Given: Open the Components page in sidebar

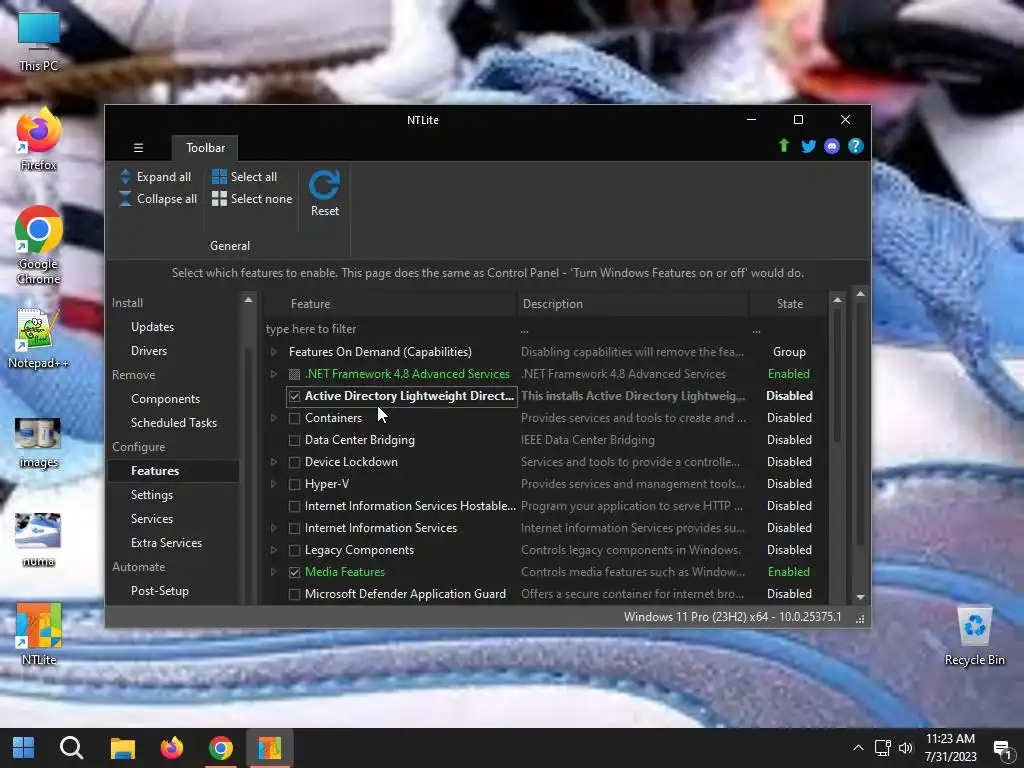Looking at the screenshot, I should coord(165,398).
